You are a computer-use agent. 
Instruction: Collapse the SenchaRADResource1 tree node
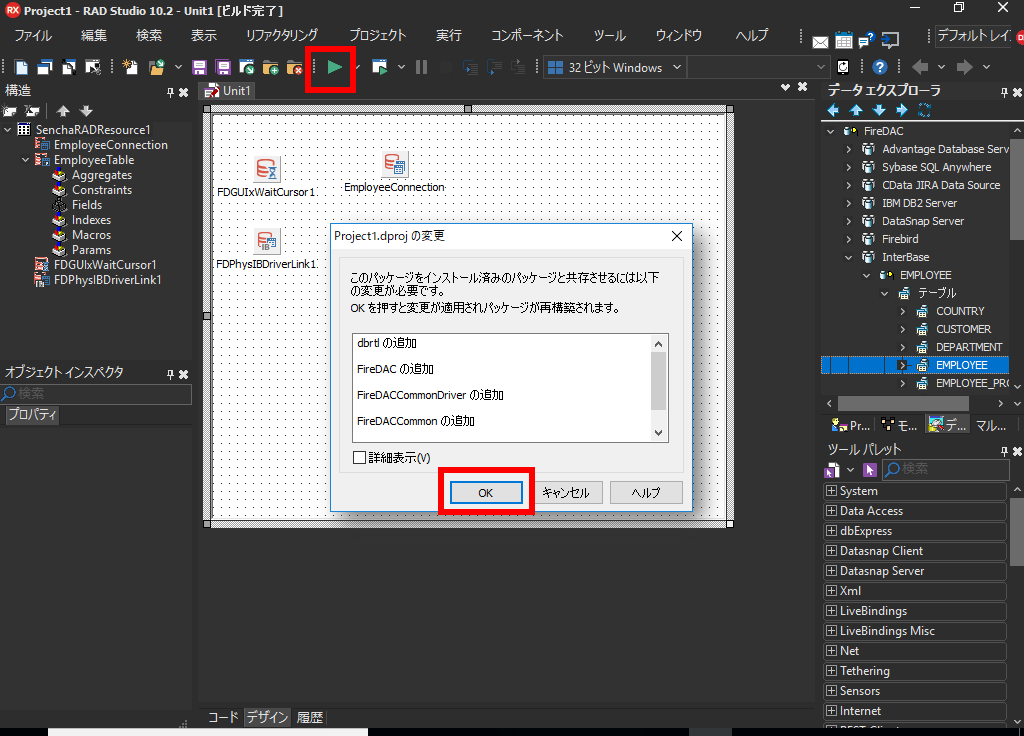click(8, 130)
